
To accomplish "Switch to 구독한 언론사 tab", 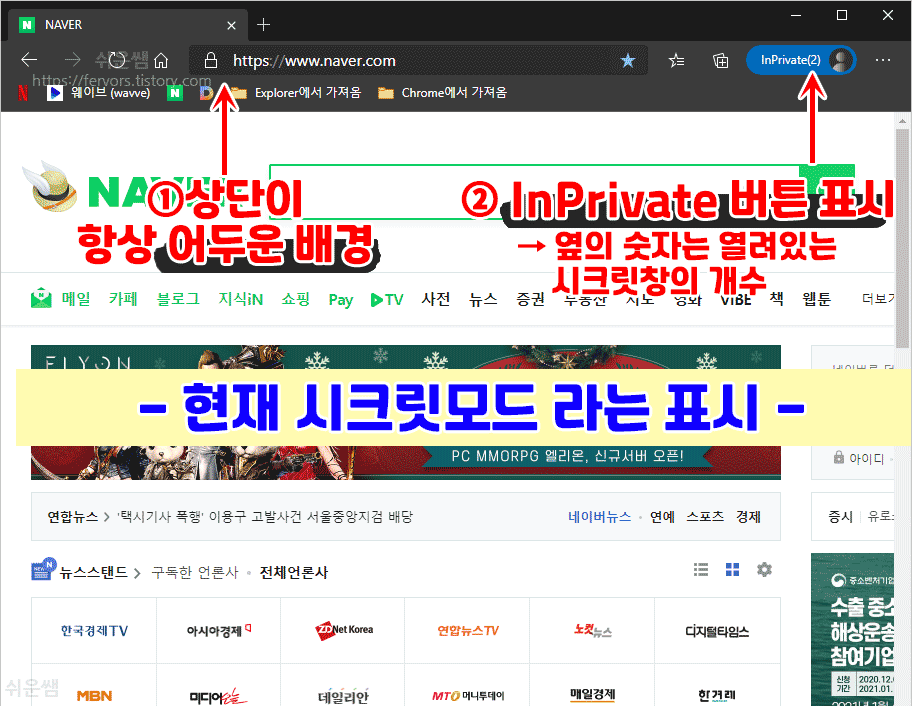I will pyautogui.click(x=195, y=572).
